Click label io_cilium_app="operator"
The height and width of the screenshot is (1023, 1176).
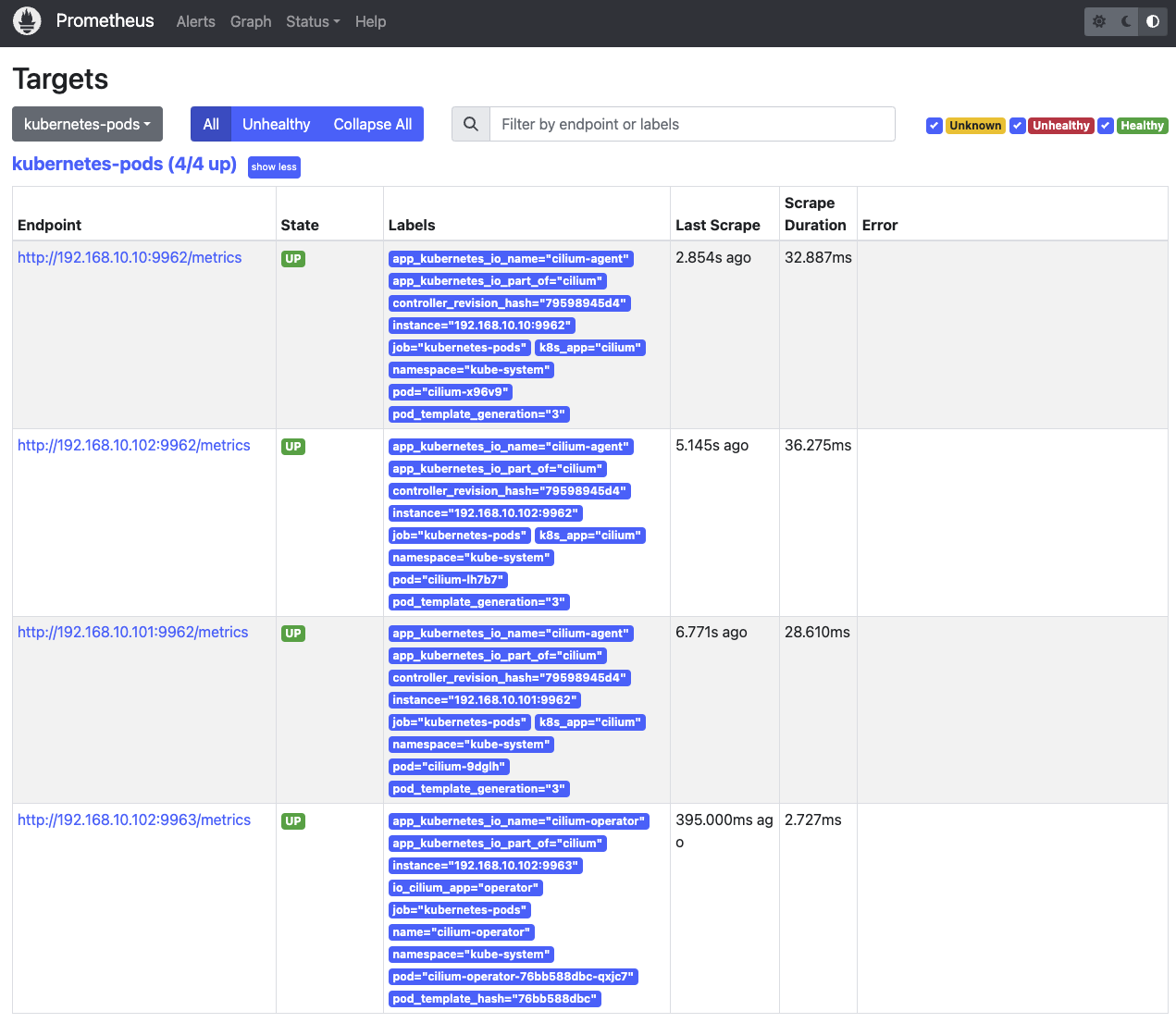465,888
